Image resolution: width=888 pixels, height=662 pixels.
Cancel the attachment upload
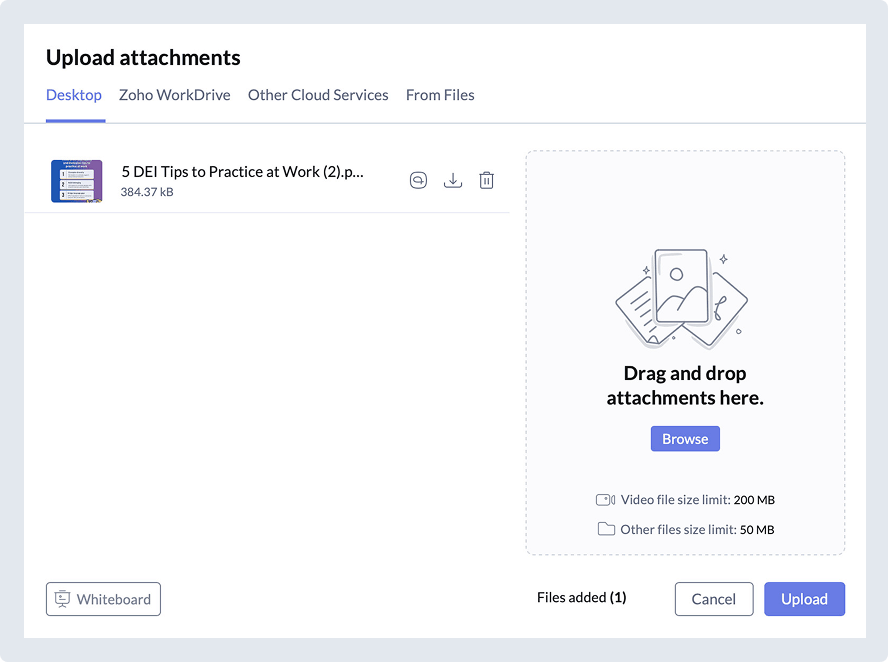[714, 599]
